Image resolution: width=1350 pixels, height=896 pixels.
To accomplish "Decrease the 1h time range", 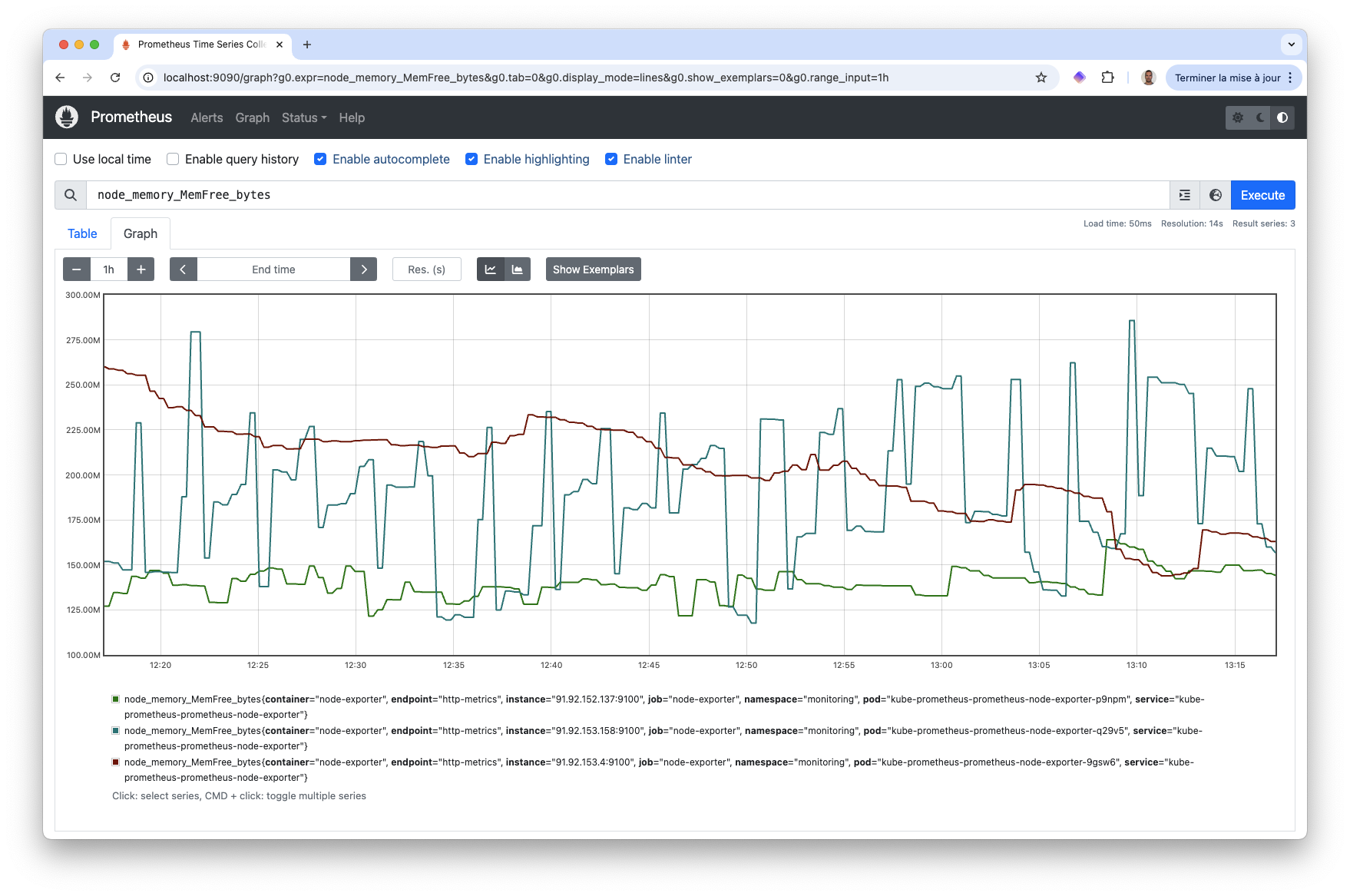I will coord(76,269).
